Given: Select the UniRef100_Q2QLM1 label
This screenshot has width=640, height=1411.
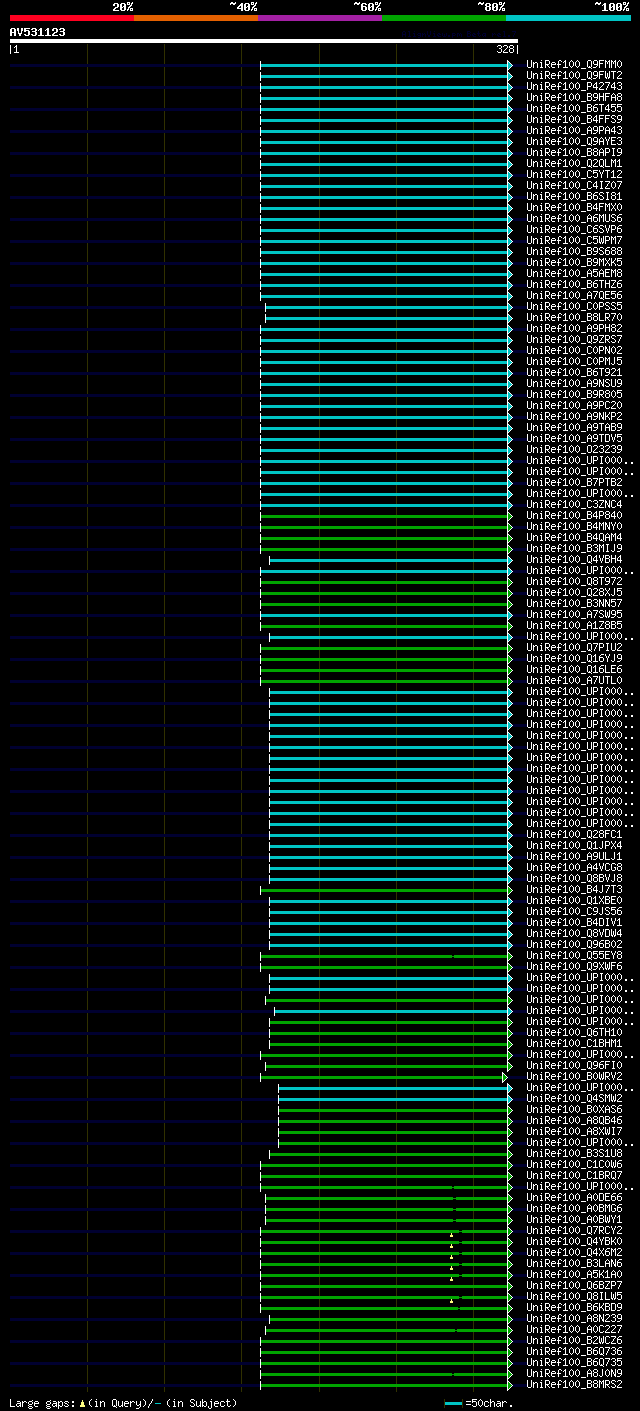Looking at the screenshot, I should 574,164.
